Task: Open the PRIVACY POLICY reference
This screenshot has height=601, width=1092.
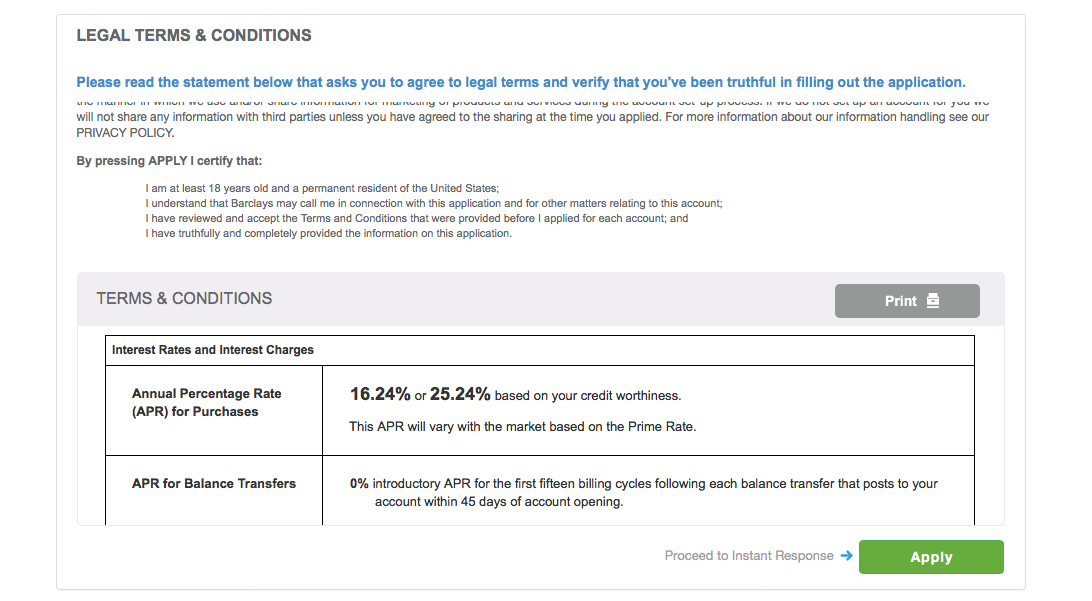Action: [x=125, y=133]
